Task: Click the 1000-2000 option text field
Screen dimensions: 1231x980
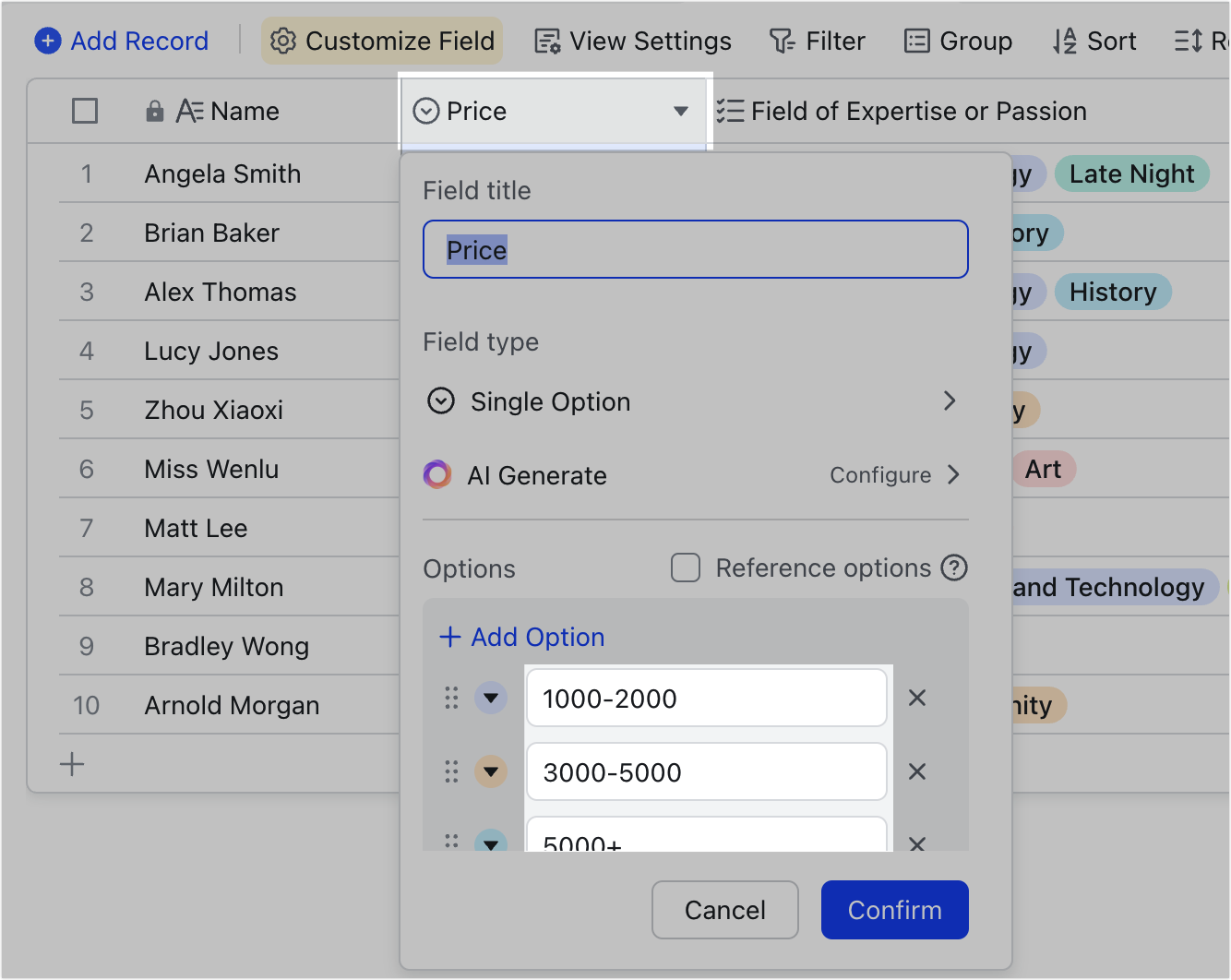Action: click(707, 698)
